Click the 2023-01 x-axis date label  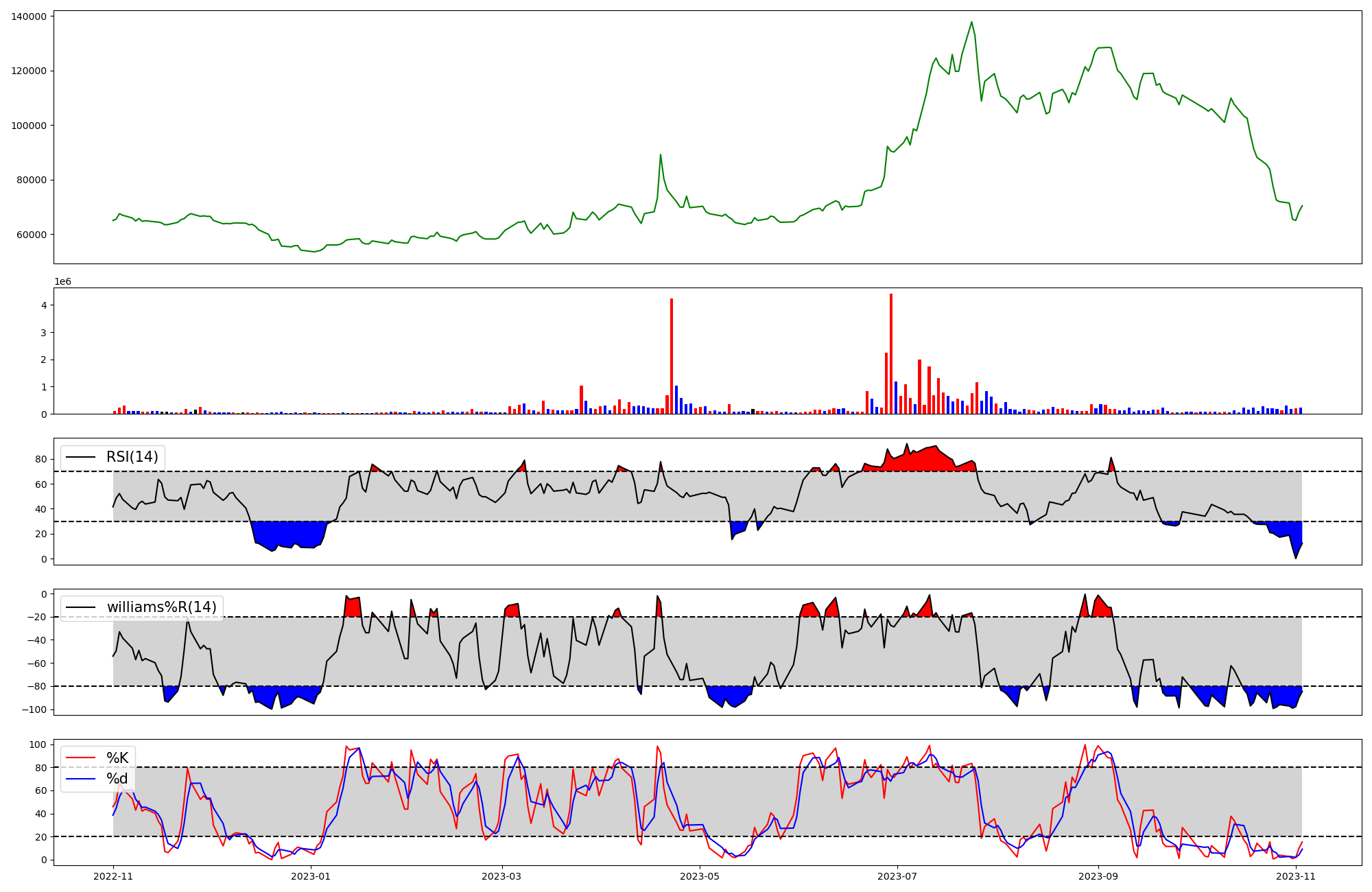pos(311,876)
